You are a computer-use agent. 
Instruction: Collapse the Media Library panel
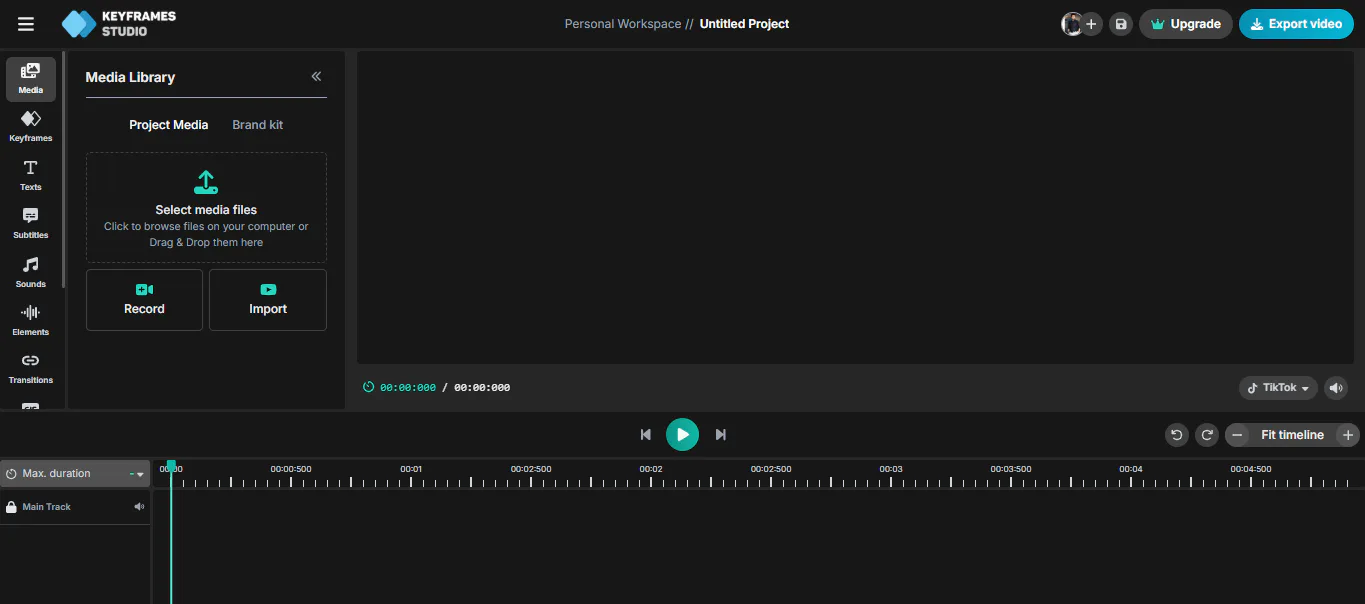coord(316,77)
